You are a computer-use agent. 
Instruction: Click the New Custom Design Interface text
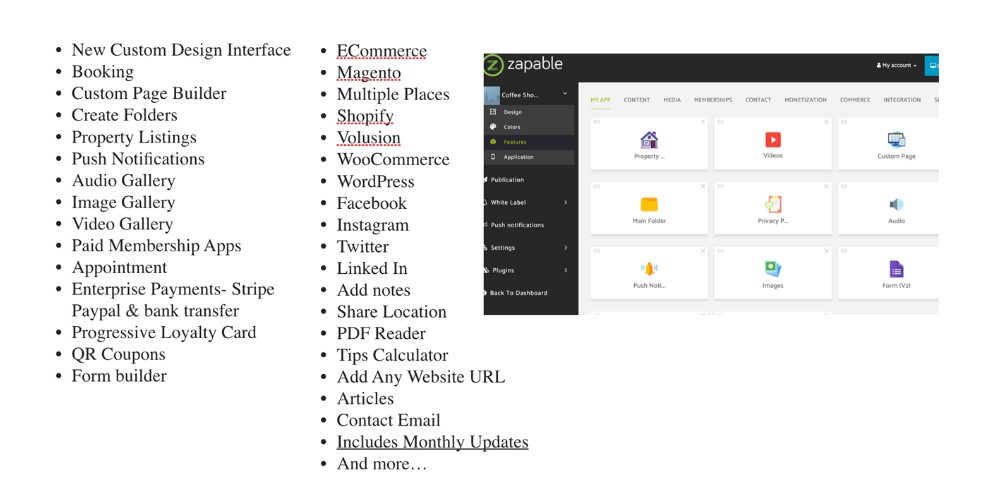click(181, 50)
